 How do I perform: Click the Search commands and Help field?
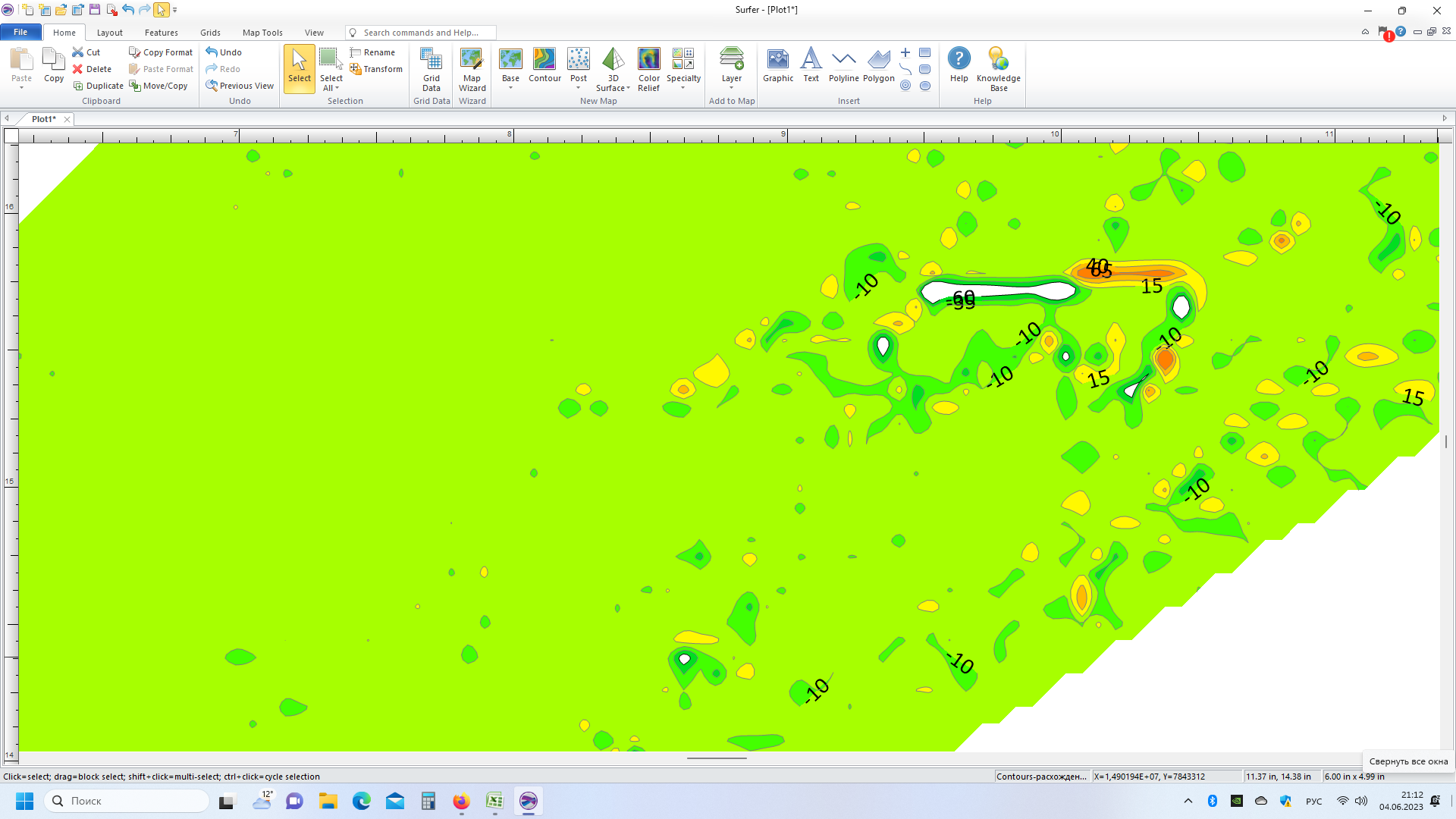point(421,33)
